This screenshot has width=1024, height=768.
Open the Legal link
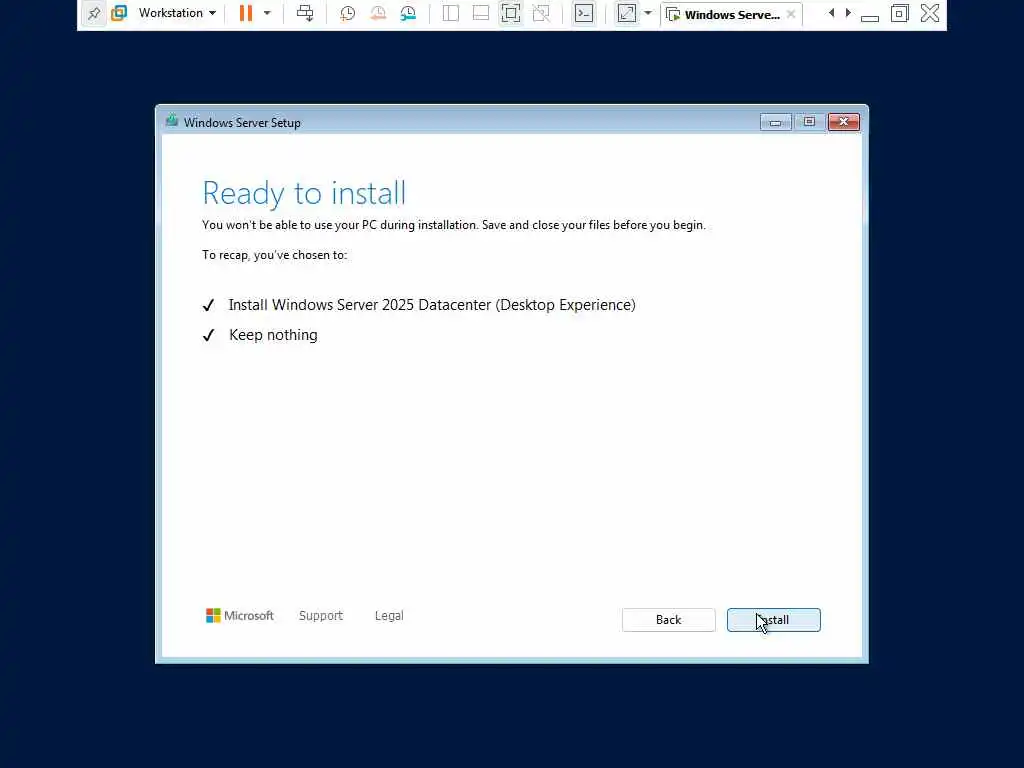coord(389,616)
